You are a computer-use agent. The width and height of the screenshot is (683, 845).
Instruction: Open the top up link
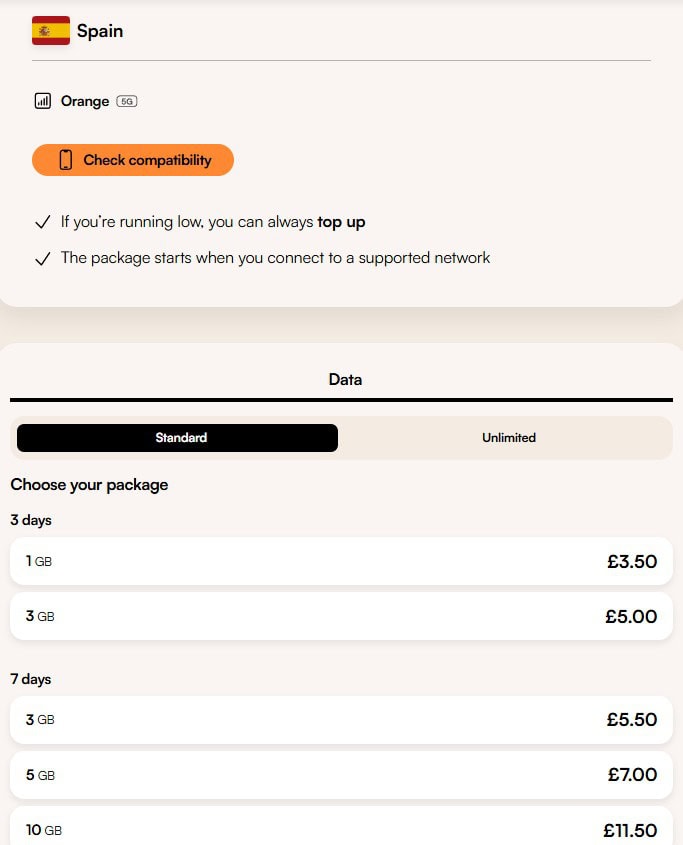coord(342,221)
